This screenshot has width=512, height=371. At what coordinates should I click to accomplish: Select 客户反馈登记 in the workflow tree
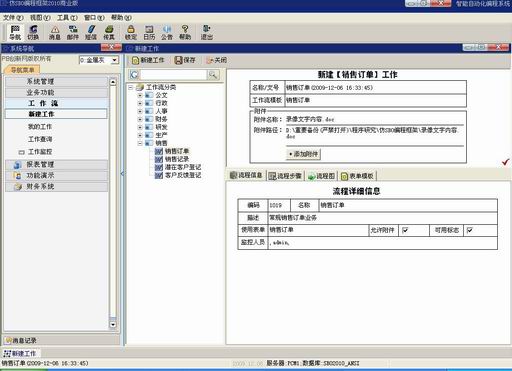pos(183,175)
